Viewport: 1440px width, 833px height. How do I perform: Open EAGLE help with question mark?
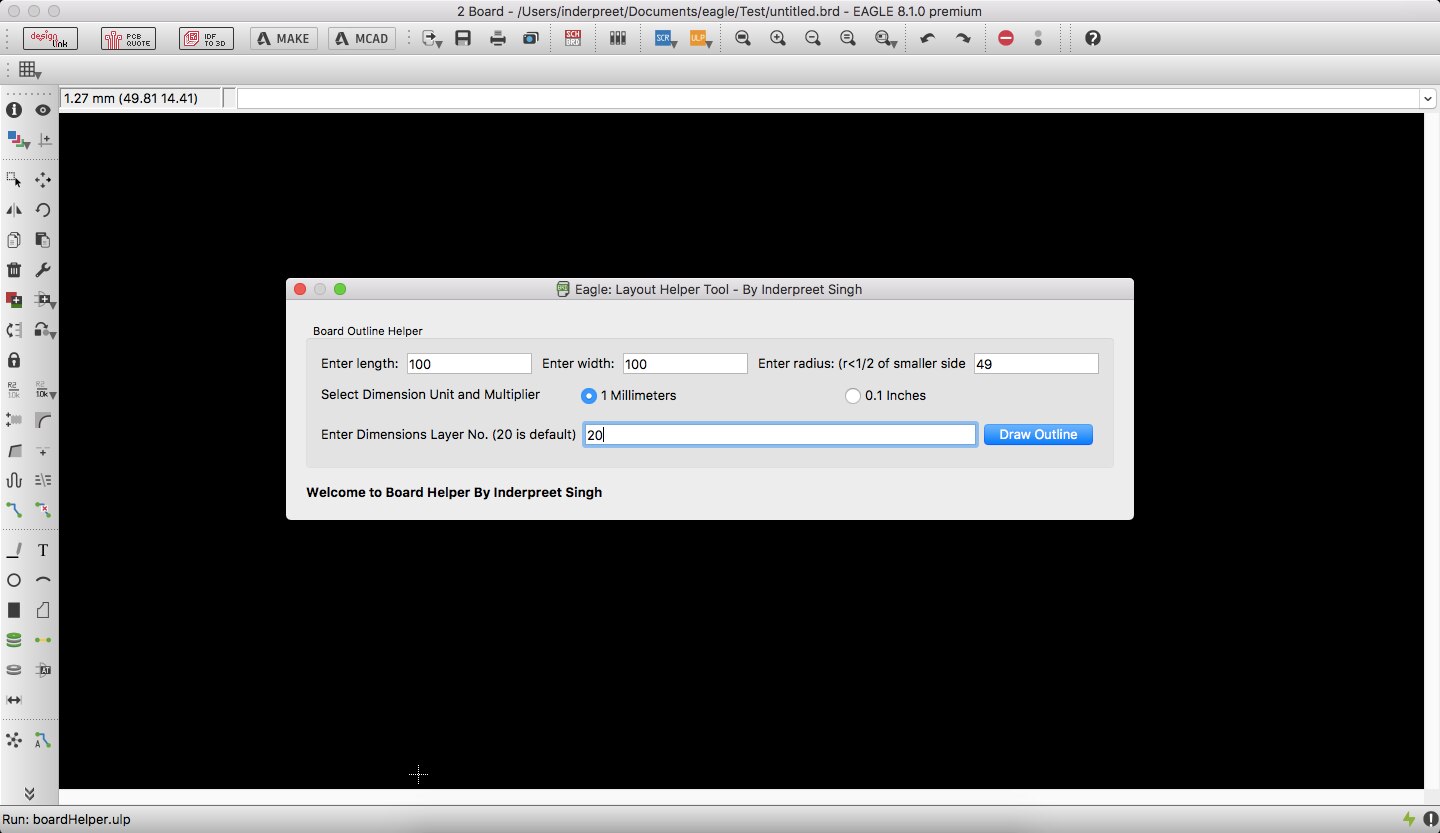pos(1092,38)
